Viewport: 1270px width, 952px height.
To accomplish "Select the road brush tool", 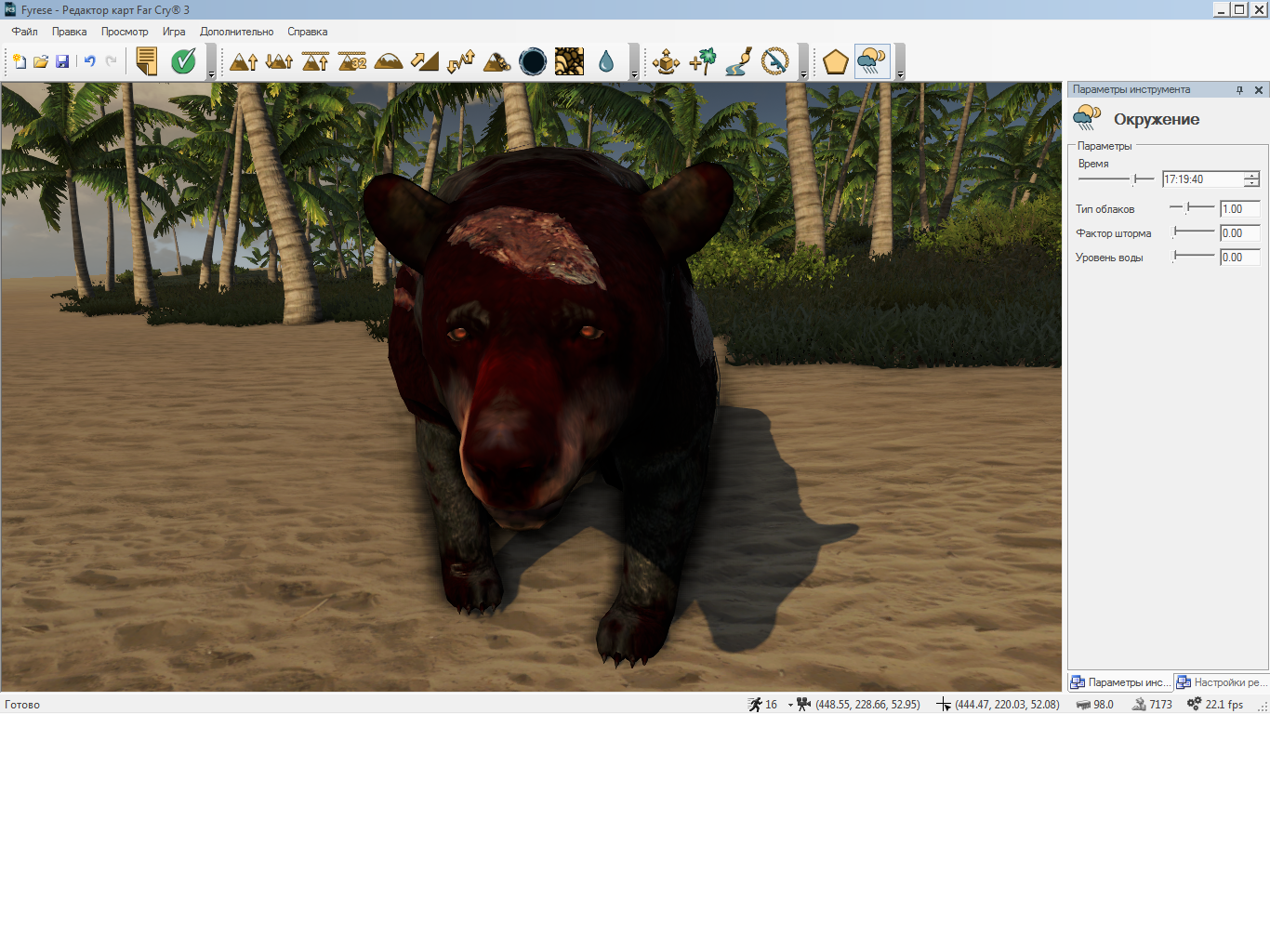I will pyautogui.click(x=739, y=61).
